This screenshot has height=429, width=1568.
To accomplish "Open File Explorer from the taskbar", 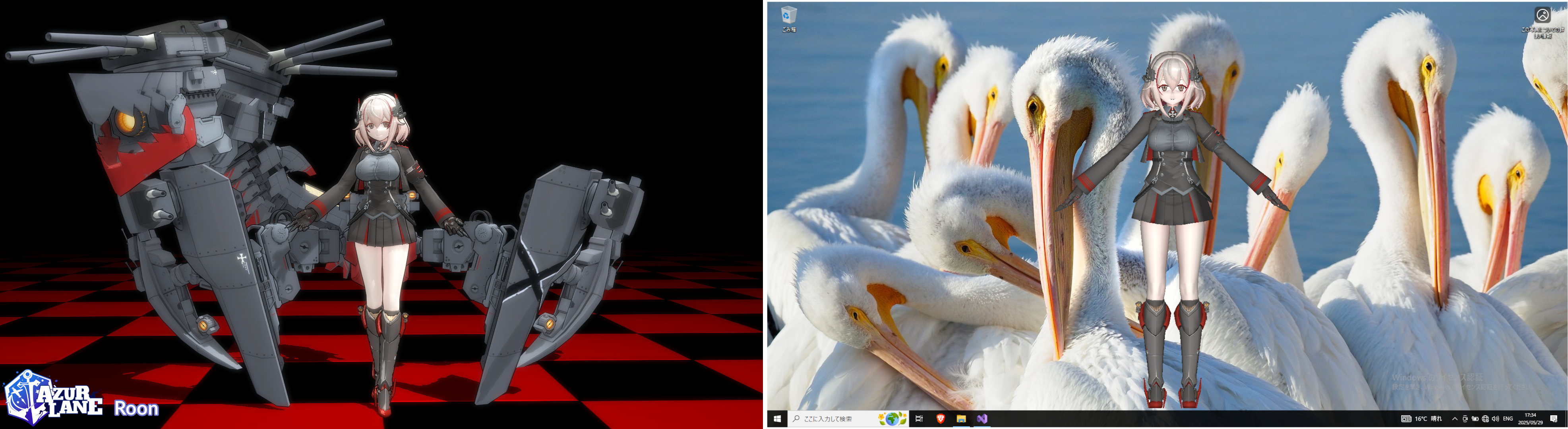I will tap(961, 419).
